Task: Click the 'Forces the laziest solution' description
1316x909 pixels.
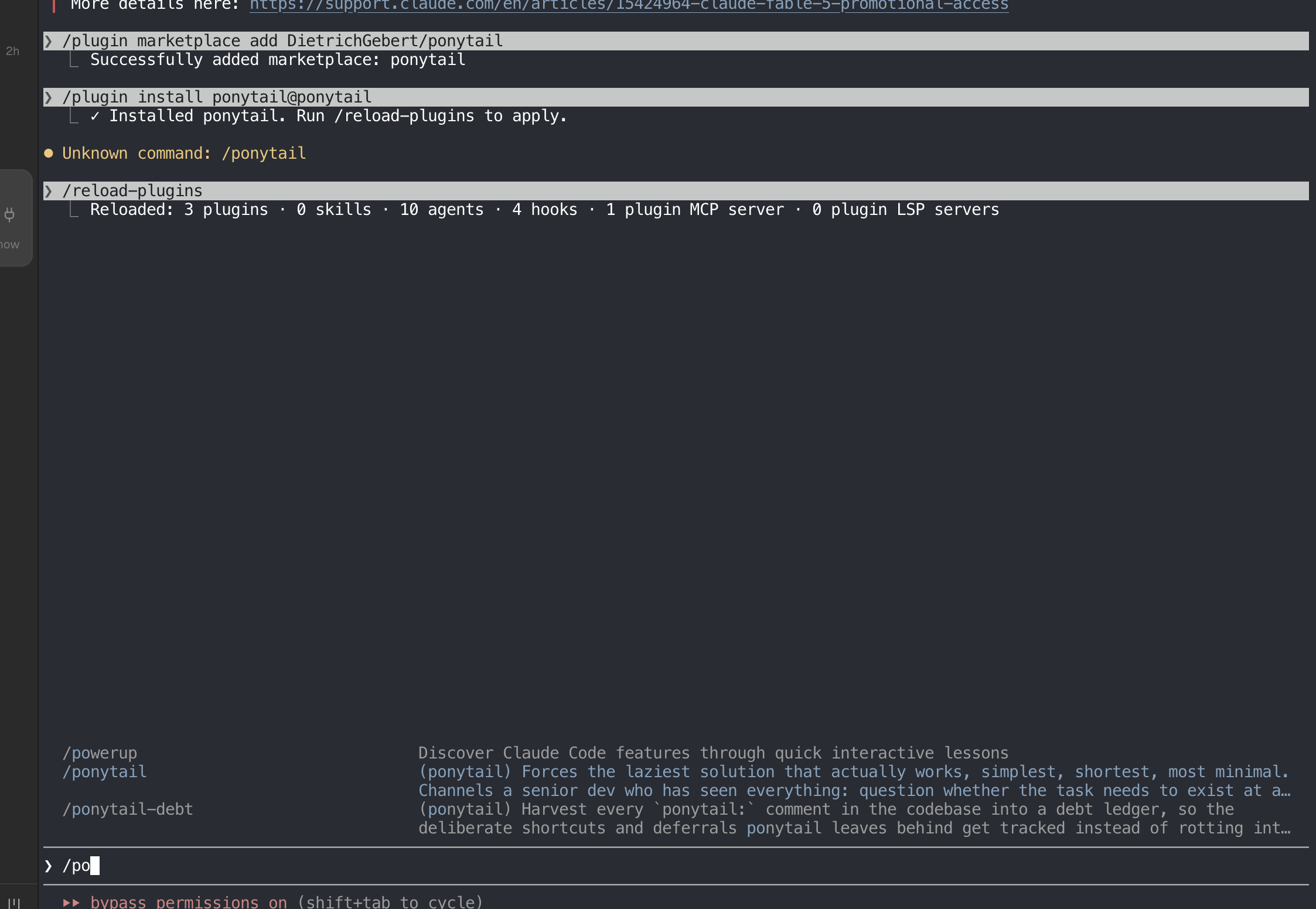Action: coord(854,781)
